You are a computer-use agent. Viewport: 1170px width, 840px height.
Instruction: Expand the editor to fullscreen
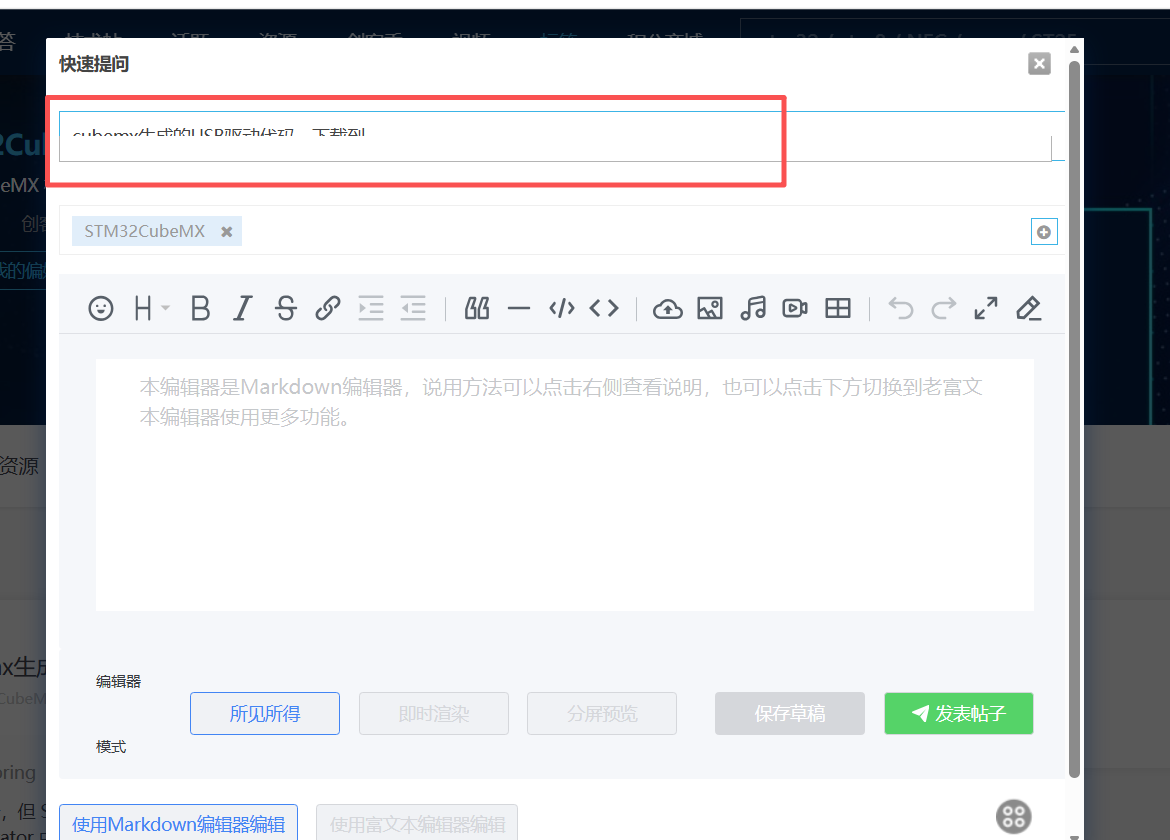(986, 308)
